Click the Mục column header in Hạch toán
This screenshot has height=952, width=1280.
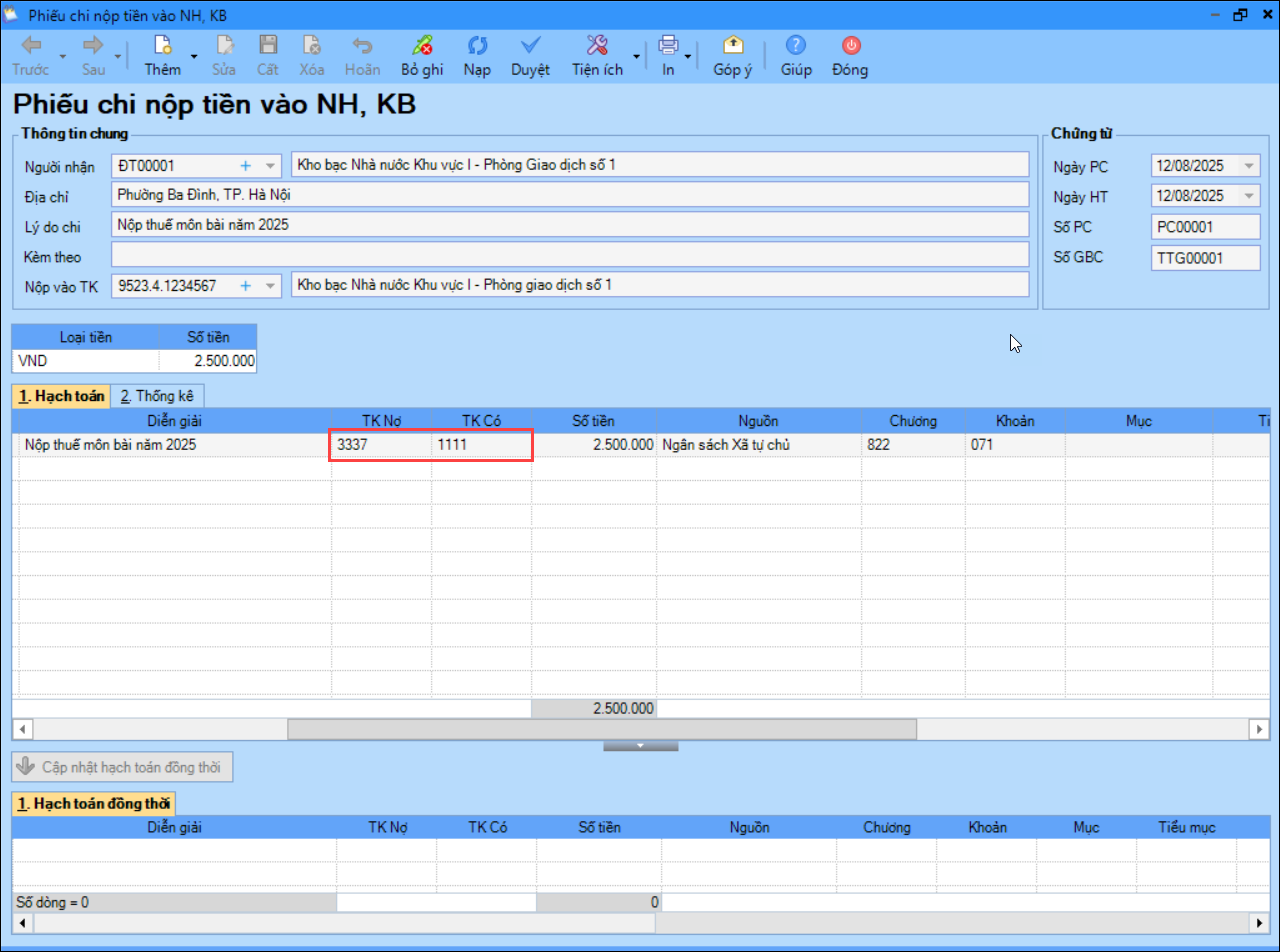click(x=1139, y=421)
